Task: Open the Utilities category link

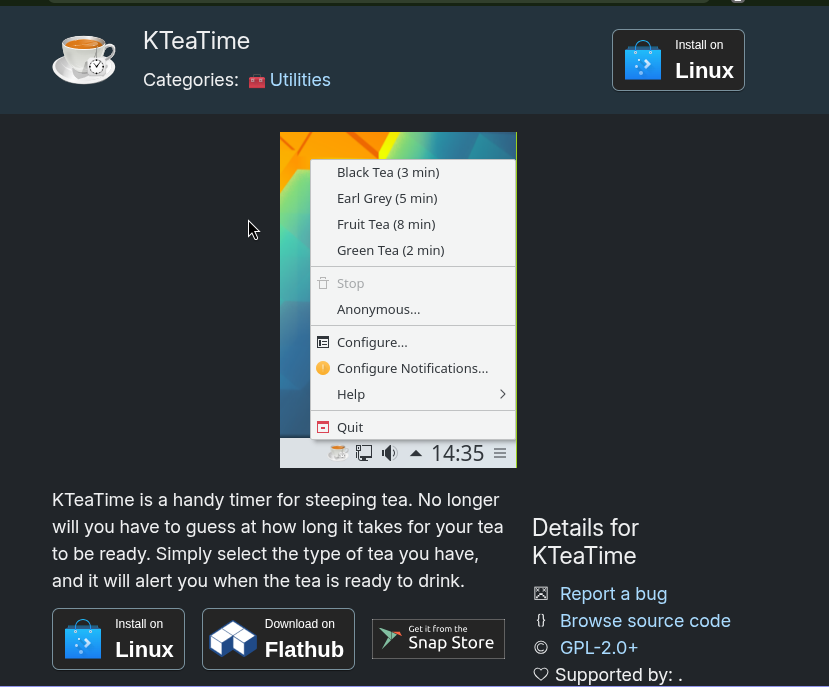Action: tap(300, 80)
